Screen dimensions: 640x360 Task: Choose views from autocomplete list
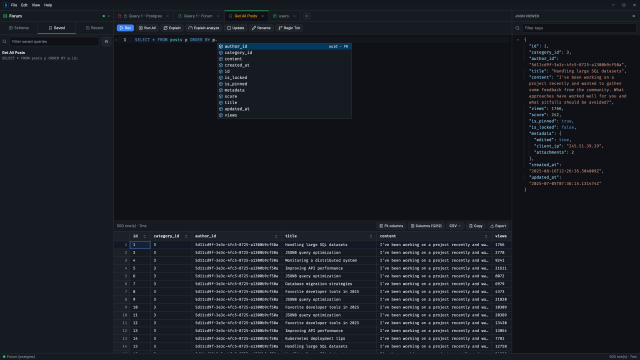[284, 115]
